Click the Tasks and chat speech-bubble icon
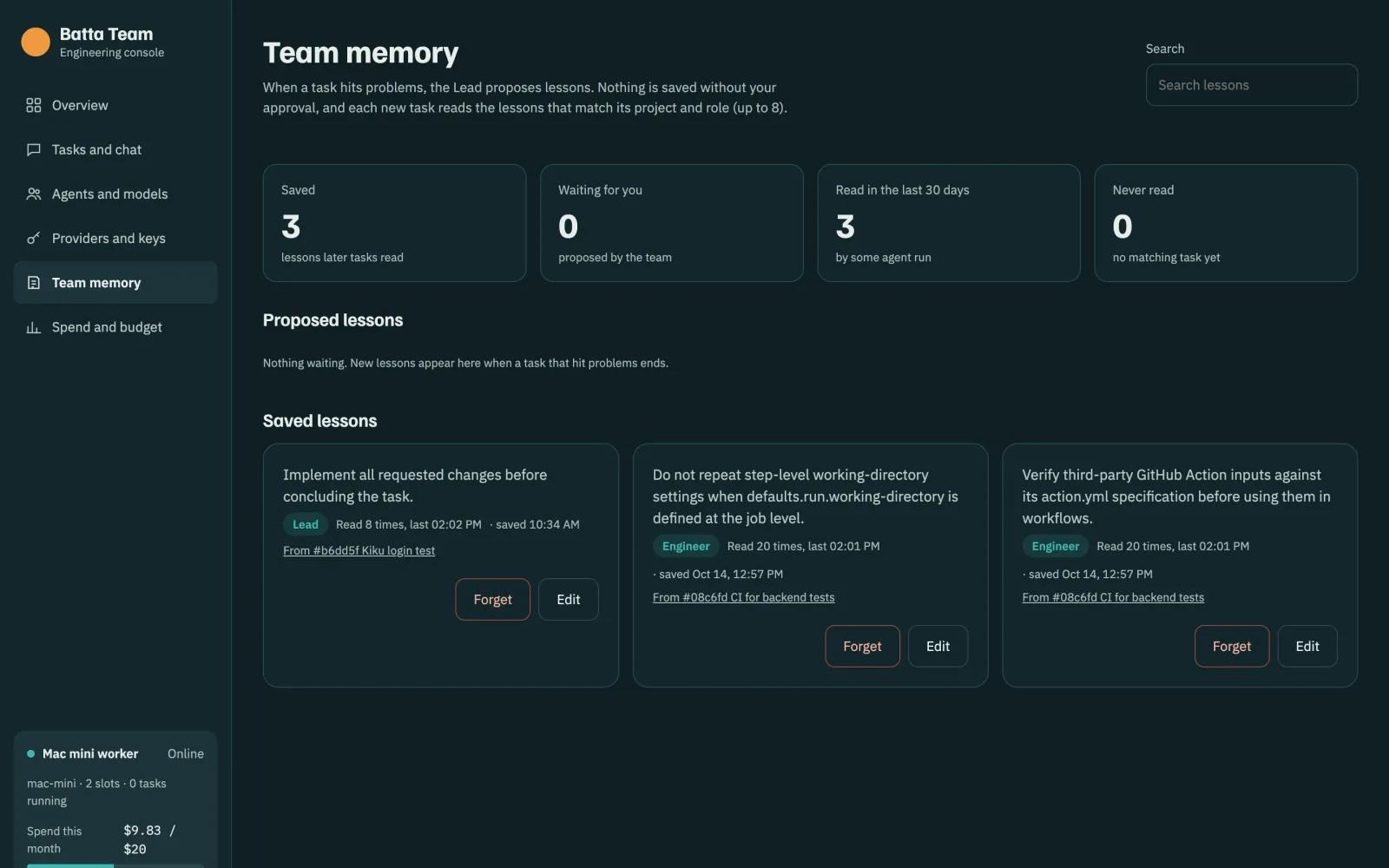 coord(34,149)
